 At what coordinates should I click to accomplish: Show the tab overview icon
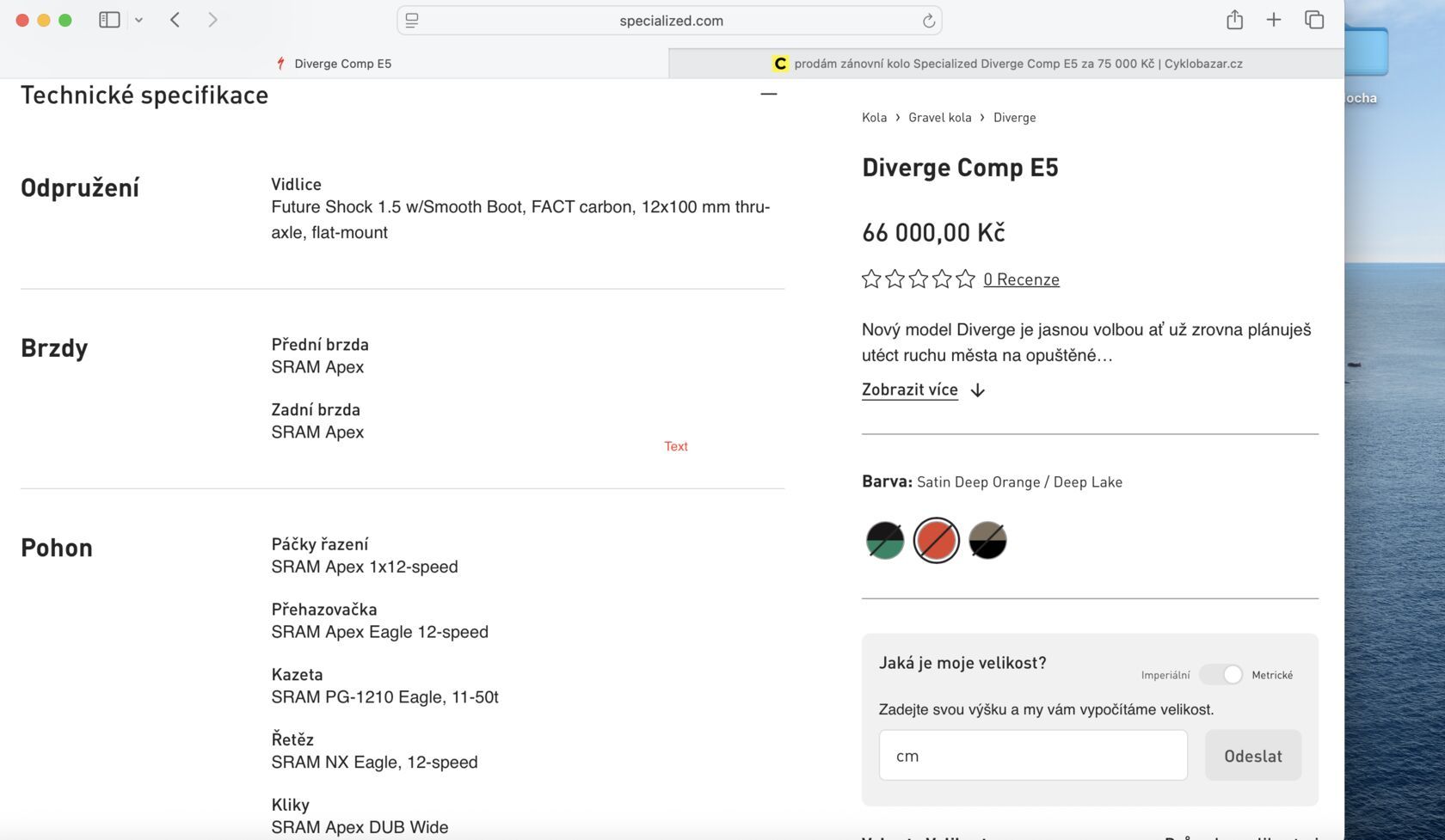(1314, 20)
